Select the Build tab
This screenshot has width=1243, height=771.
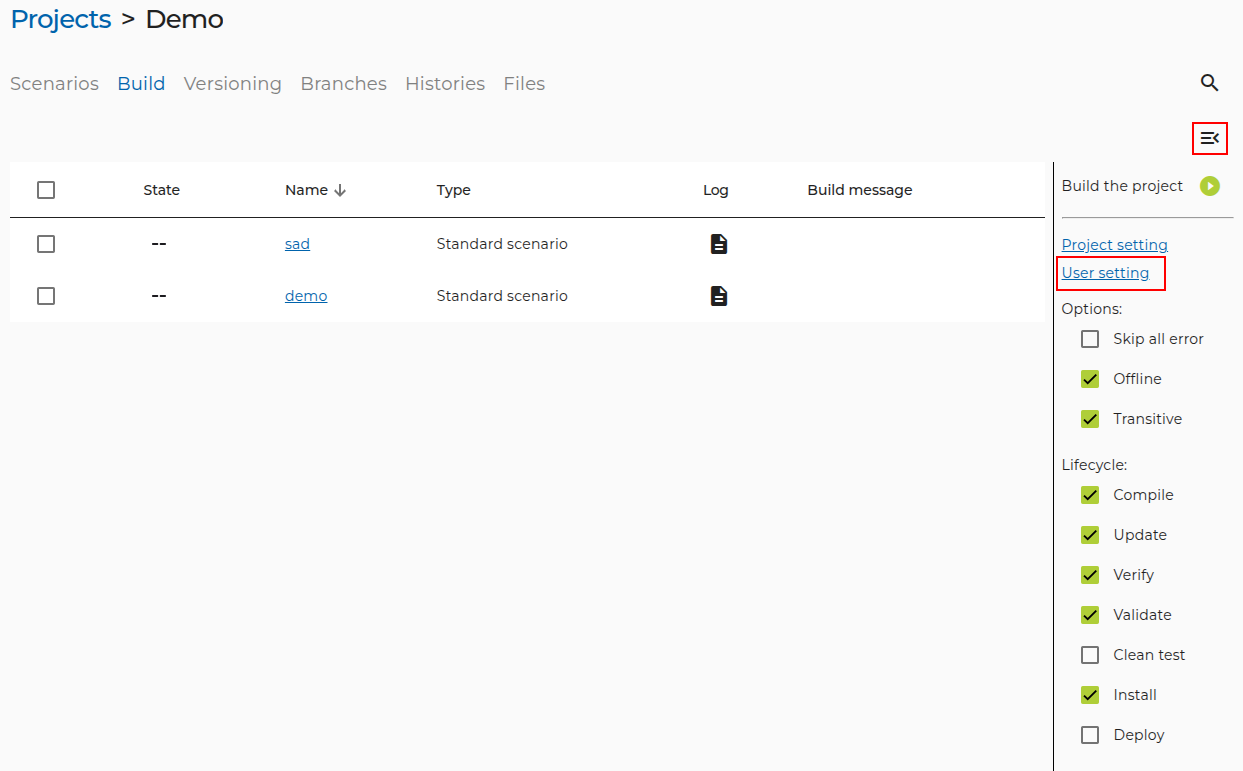pyautogui.click(x=141, y=84)
